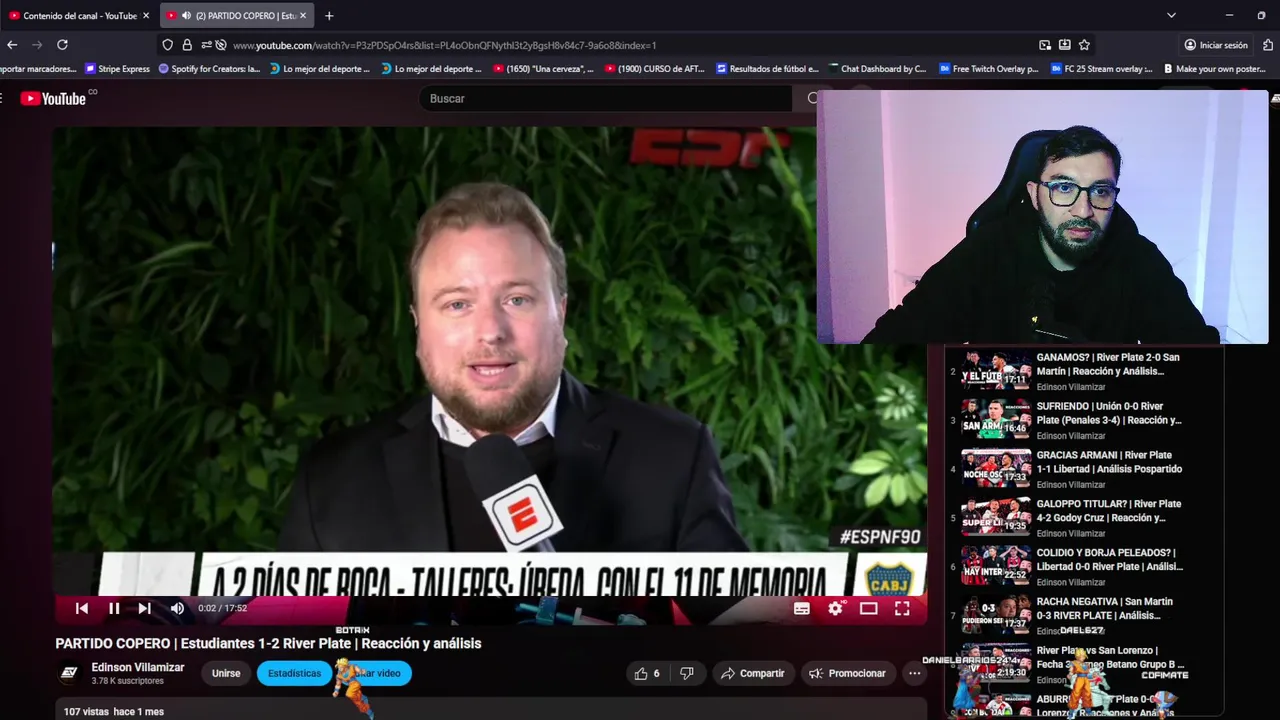1280x720 pixels.
Task: Toggle subtitles on the video player
Action: [802, 608]
